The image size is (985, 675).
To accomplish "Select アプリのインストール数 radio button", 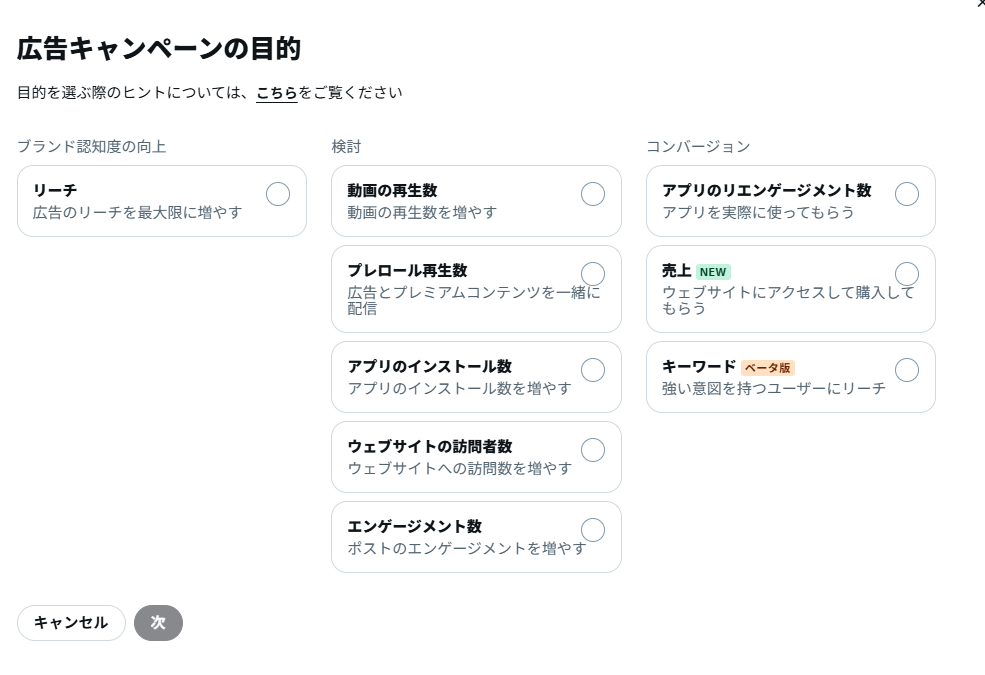I will (592, 370).
